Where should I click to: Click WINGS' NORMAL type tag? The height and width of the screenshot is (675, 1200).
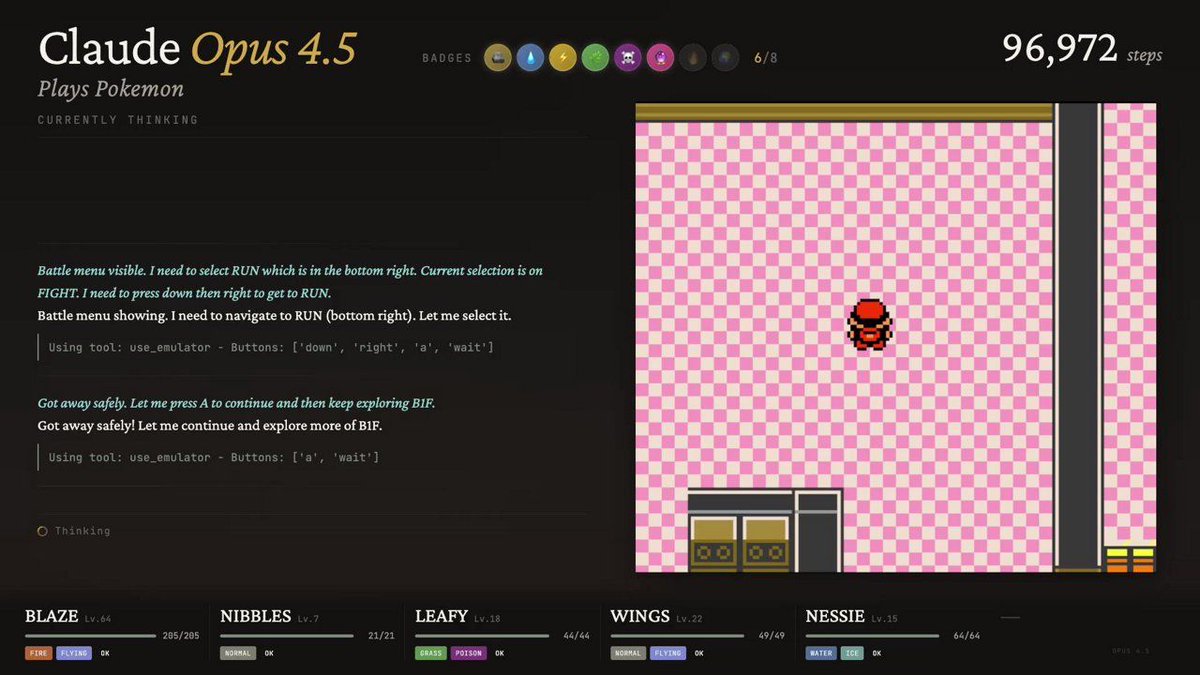629,653
